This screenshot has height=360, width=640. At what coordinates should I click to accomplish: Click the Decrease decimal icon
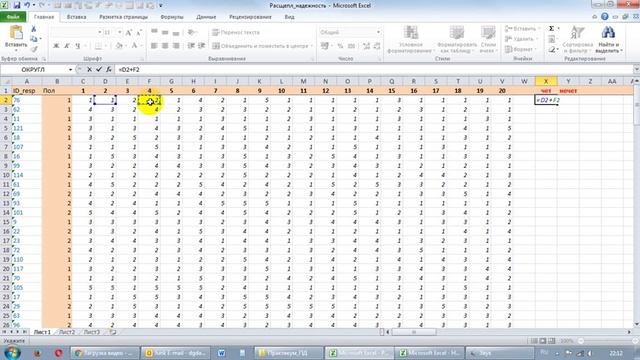pyautogui.click(x=377, y=46)
